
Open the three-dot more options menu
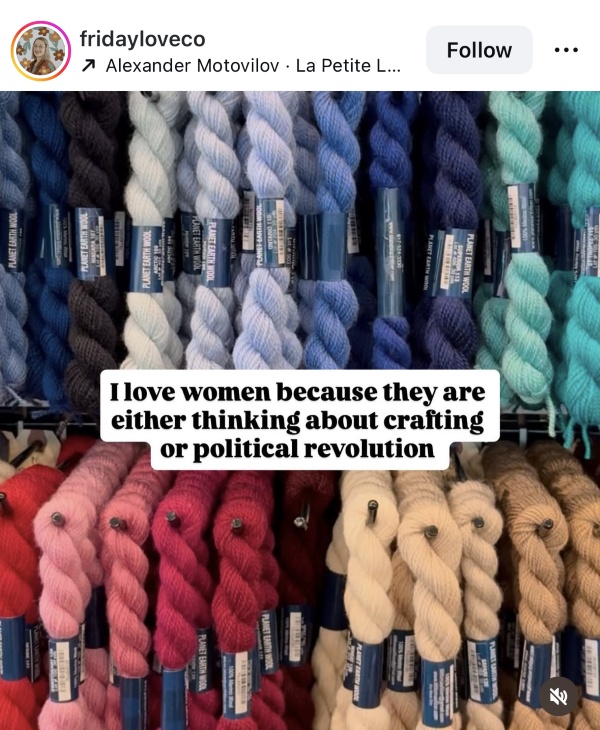(566, 50)
